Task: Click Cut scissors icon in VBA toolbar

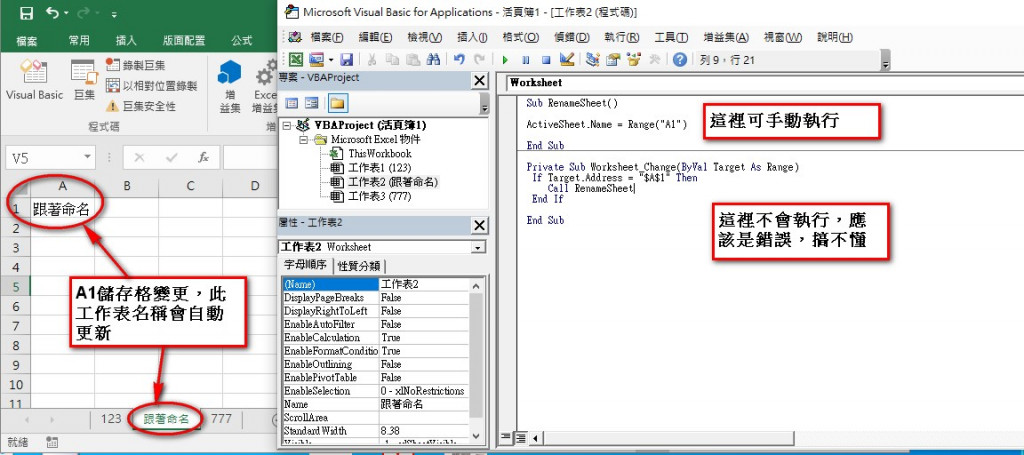Action: click(x=372, y=59)
